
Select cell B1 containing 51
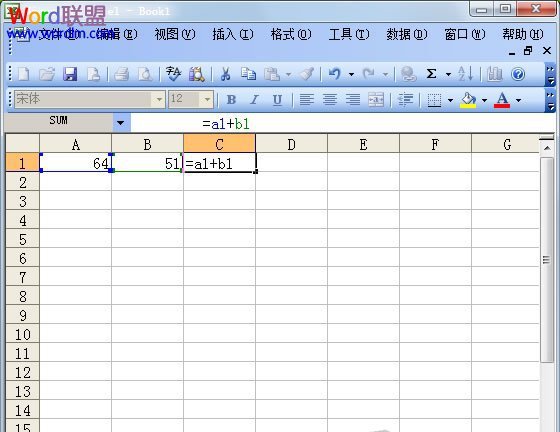point(148,163)
